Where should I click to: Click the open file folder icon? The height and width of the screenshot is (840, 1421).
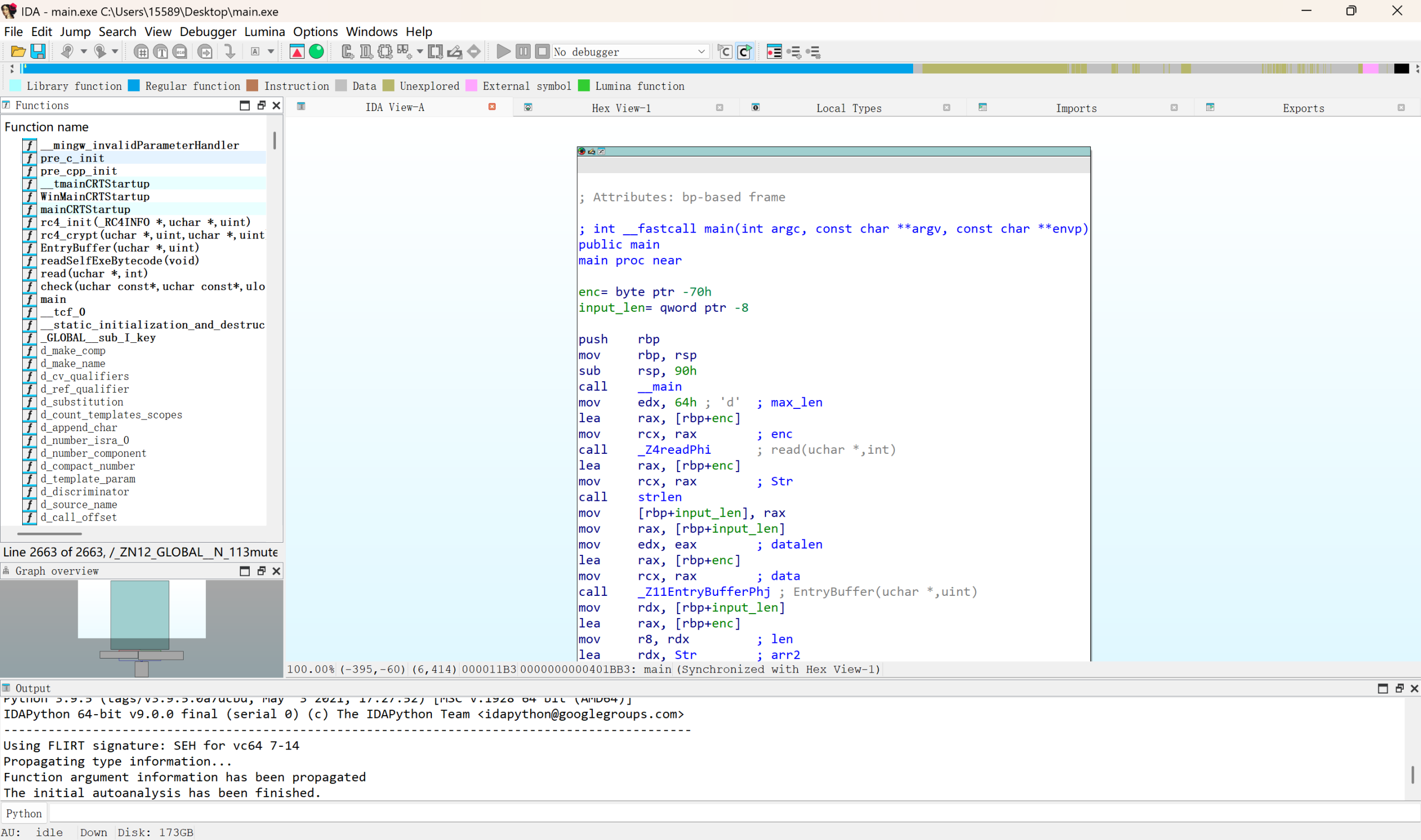click(18, 52)
